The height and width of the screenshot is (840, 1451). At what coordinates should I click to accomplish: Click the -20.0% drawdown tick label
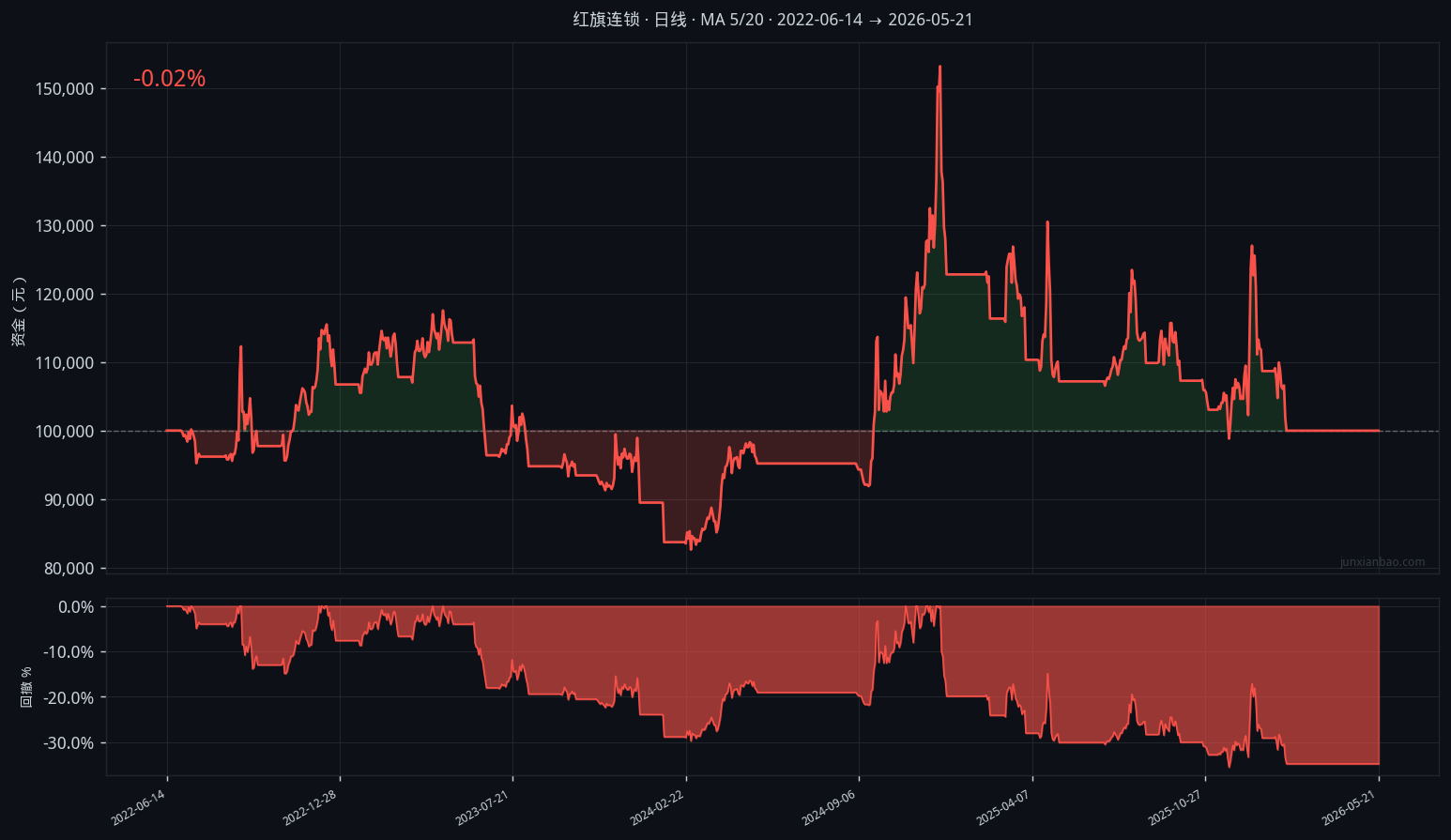click(x=69, y=698)
